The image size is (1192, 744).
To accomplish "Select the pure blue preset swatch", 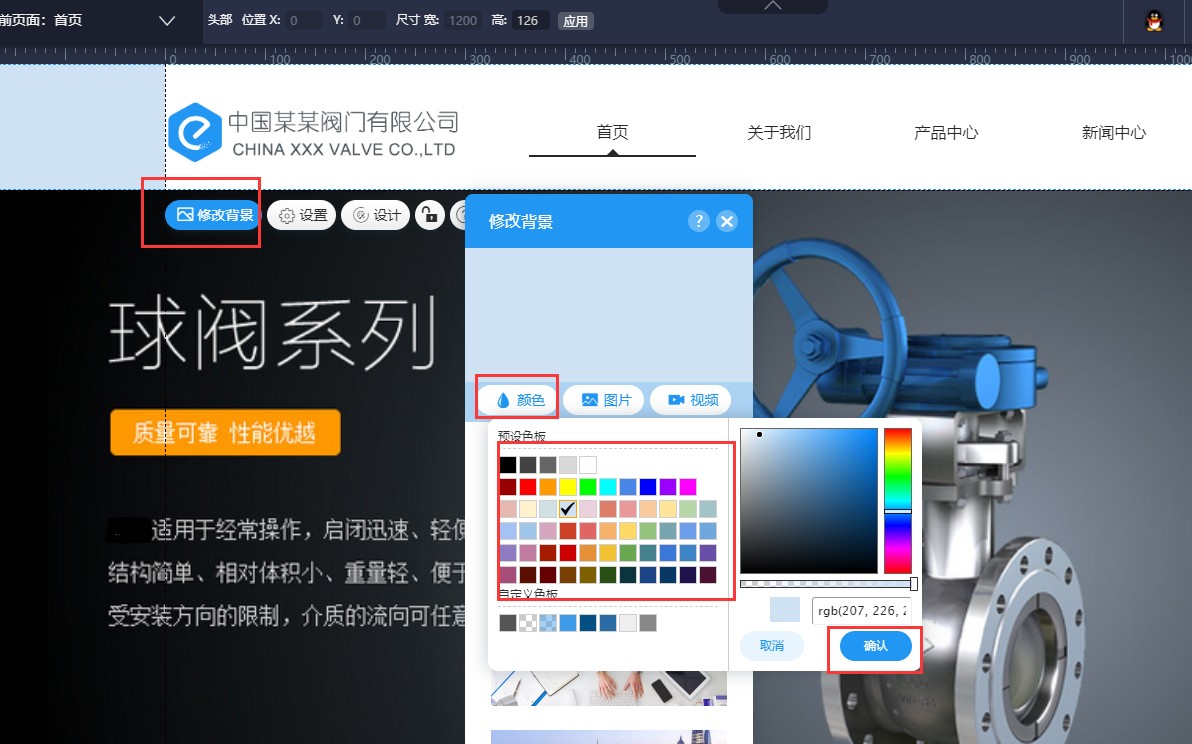I will 648,486.
